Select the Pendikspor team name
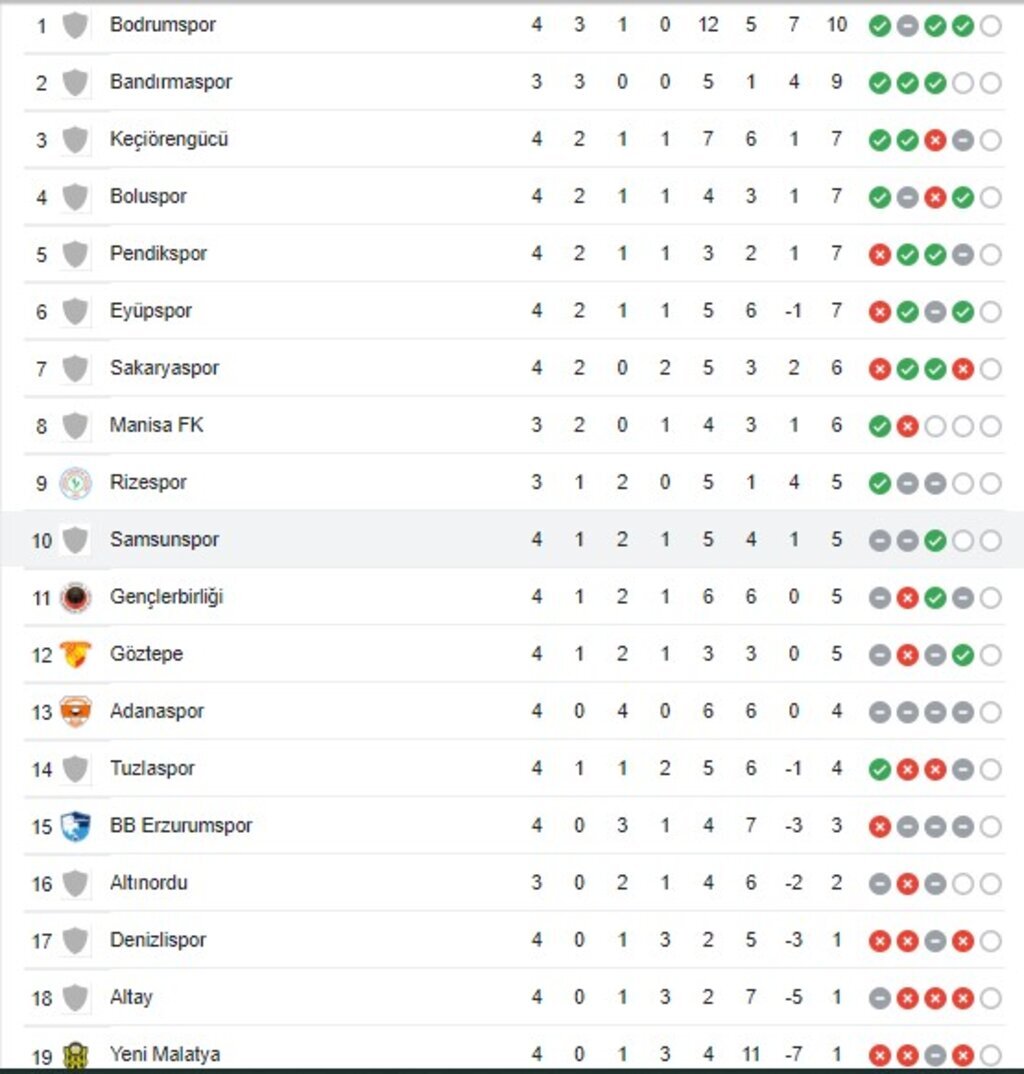This screenshot has width=1024, height=1074. pyautogui.click(x=158, y=253)
